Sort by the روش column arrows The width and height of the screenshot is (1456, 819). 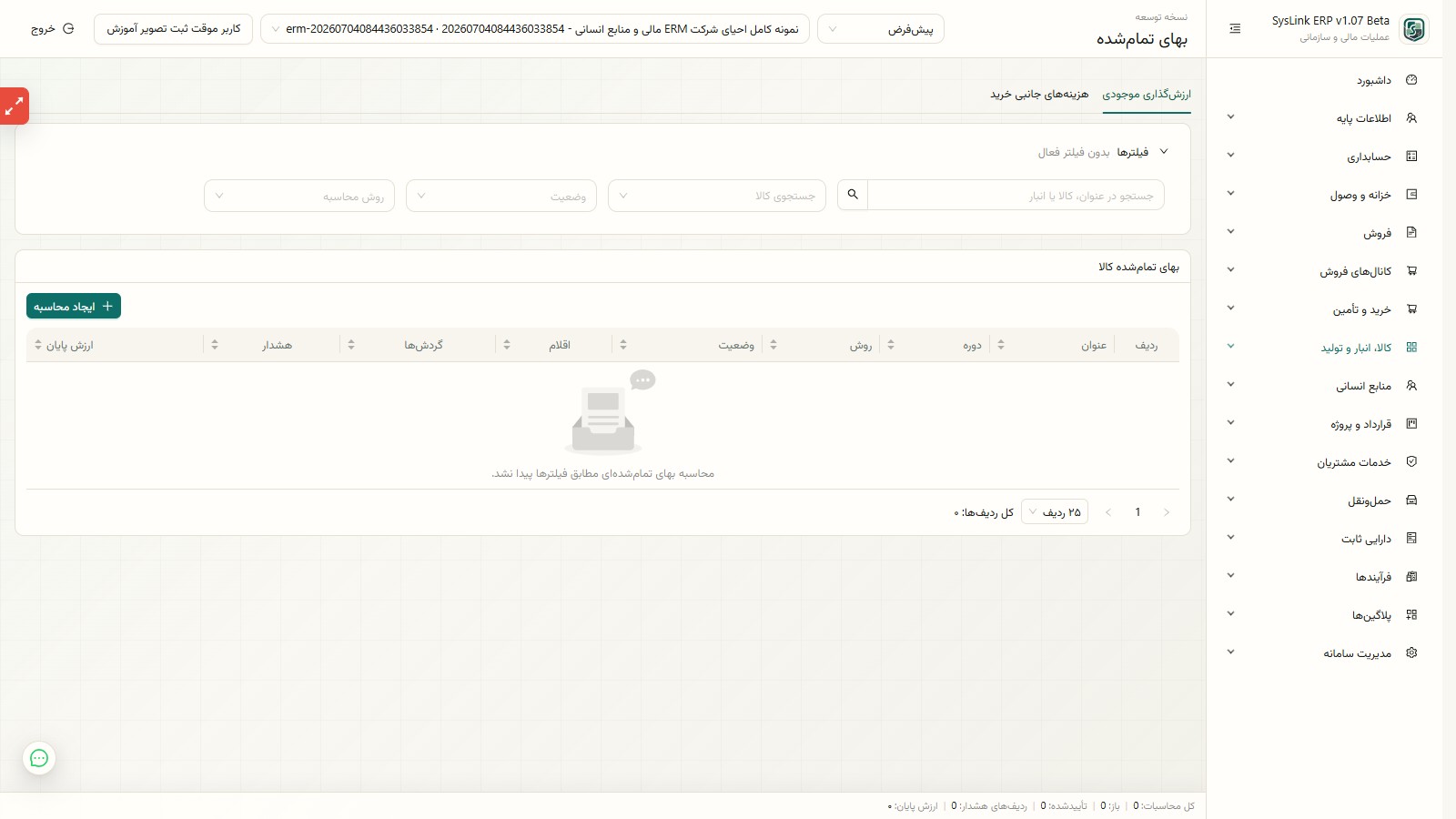[773, 345]
